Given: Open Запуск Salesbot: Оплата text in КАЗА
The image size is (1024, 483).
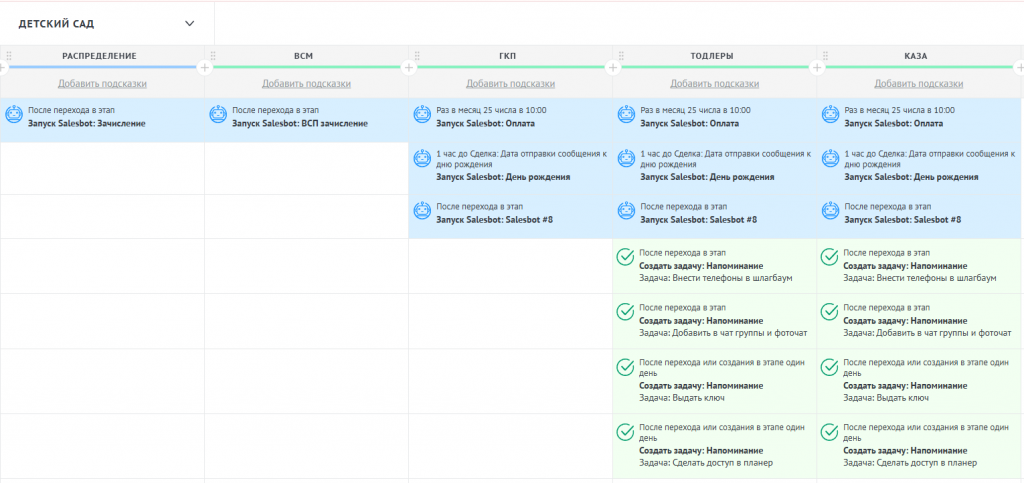Looking at the screenshot, I should point(893,123).
